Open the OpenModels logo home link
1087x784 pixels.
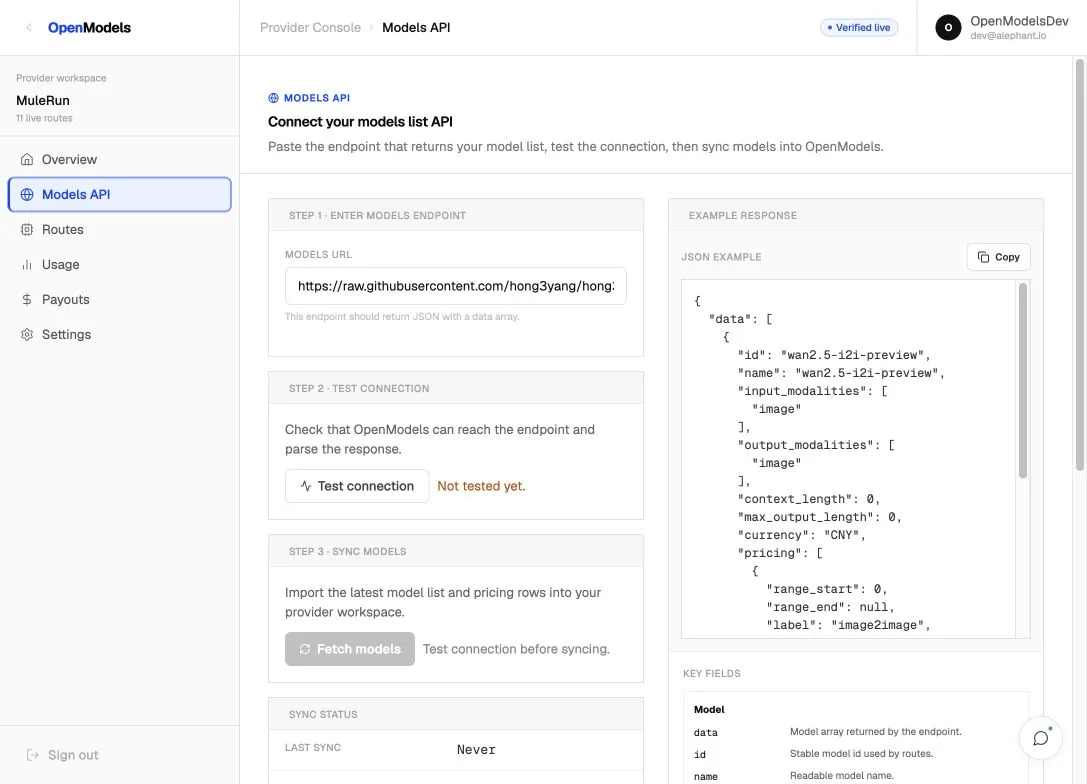89,28
